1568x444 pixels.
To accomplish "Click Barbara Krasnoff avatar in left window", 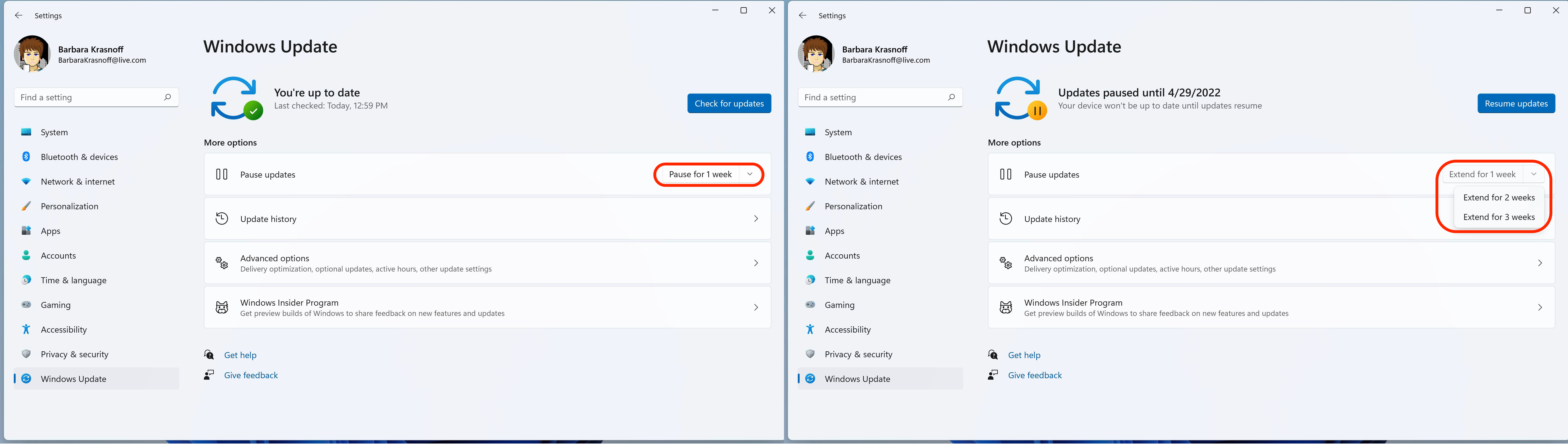I will [32, 53].
